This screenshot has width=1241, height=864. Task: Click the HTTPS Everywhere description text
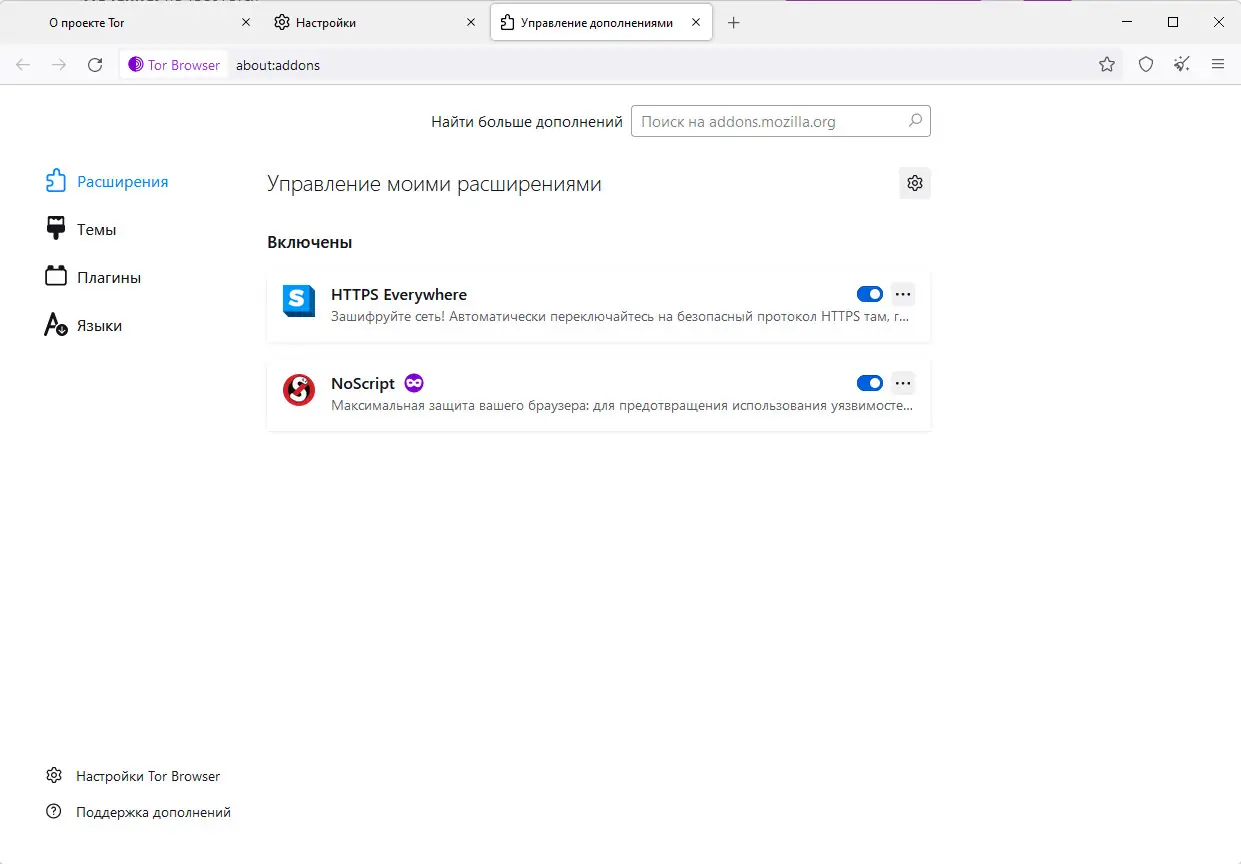point(621,316)
